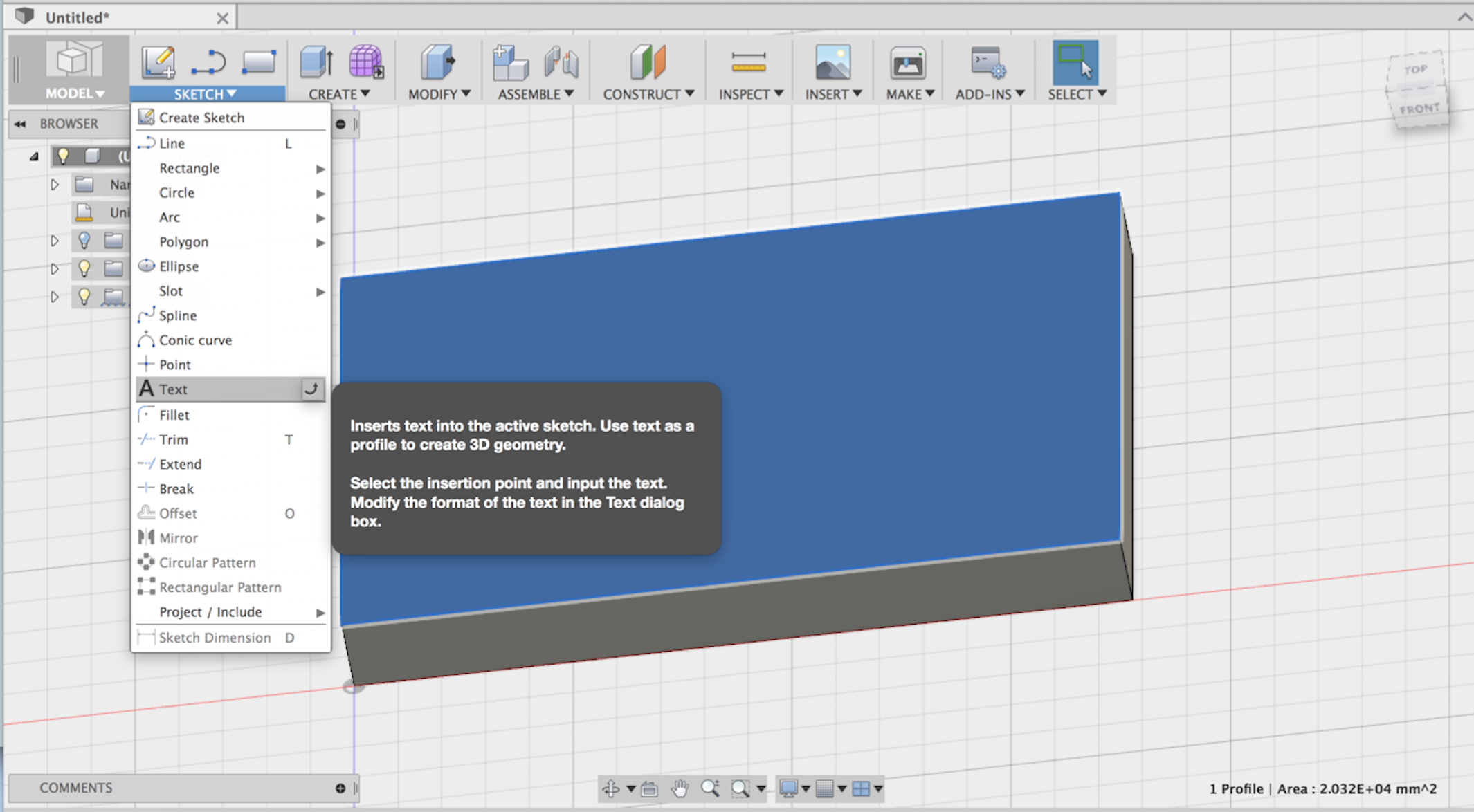Open the CREATE dropdown menu

click(x=339, y=94)
